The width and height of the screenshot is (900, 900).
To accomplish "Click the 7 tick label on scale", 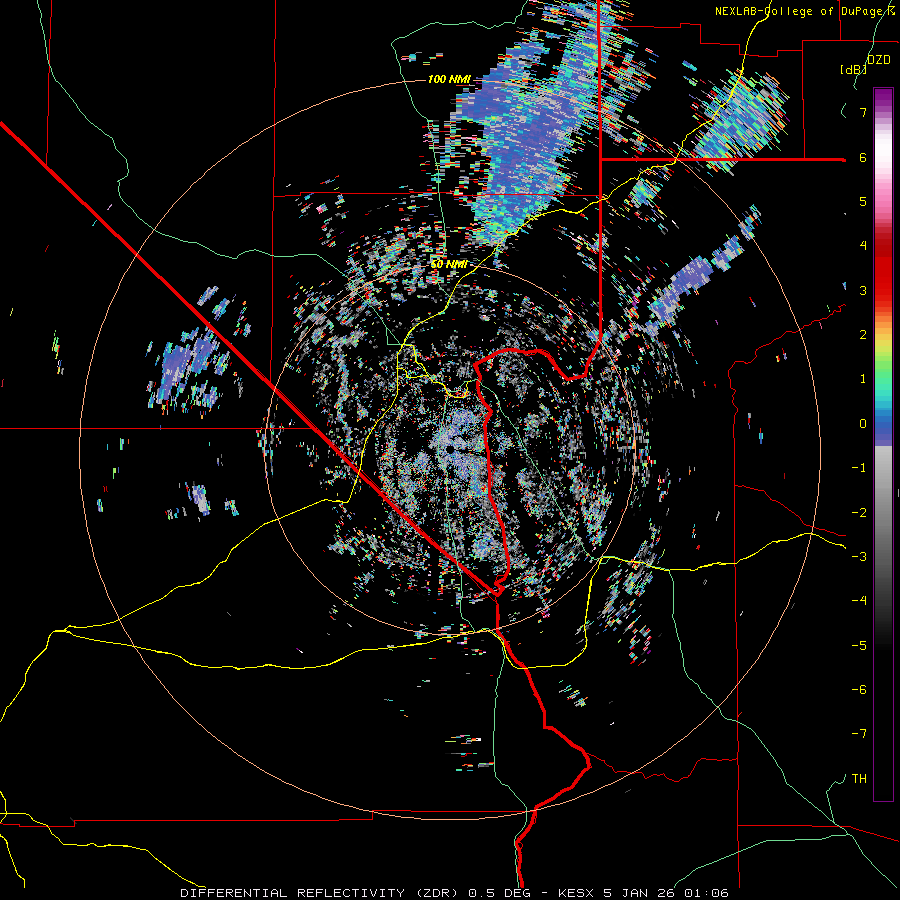I will [x=863, y=112].
